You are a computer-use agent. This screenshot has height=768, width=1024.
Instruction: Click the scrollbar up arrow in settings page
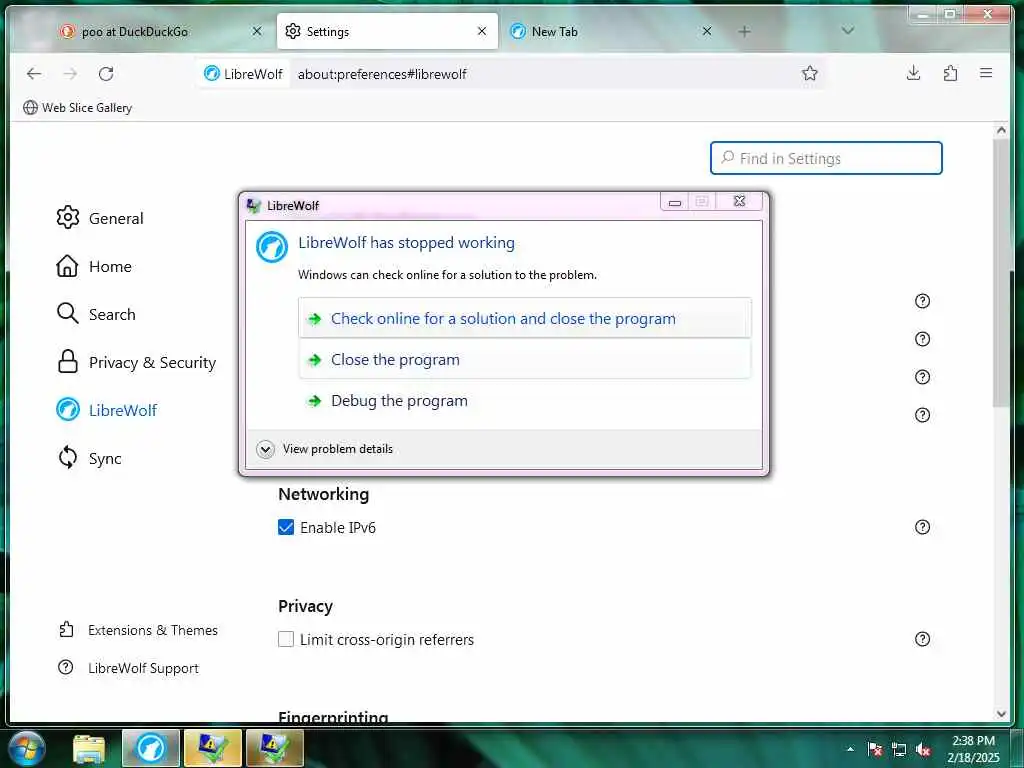pyautogui.click(x=1001, y=130)
